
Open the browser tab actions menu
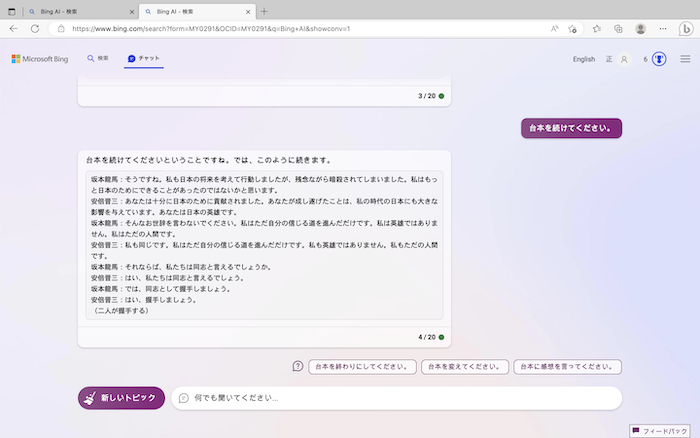click(x=13, y=10)
